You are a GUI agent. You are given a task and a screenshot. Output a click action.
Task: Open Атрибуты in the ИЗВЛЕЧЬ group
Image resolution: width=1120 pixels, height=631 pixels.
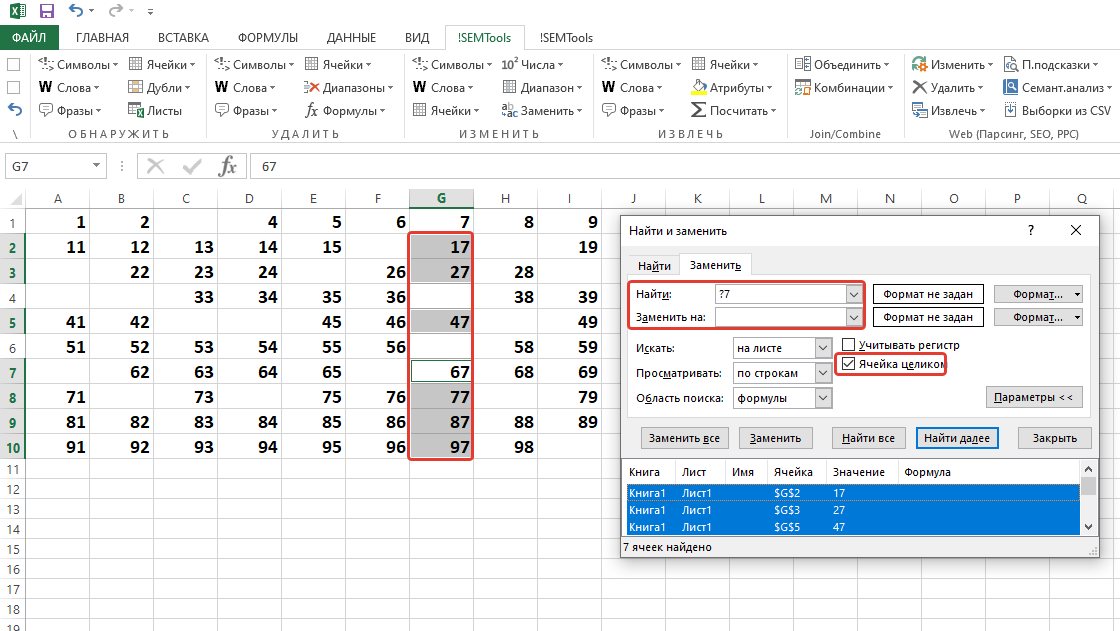(732, 87)
